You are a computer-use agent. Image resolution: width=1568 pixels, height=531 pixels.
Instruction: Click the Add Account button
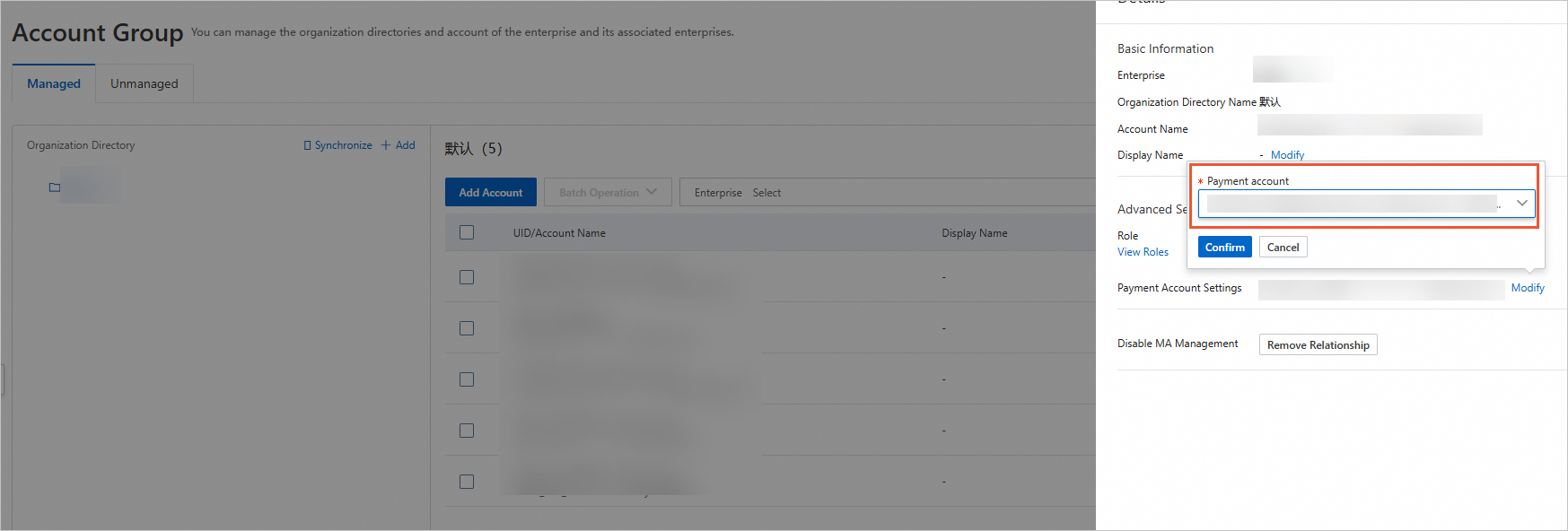(491, 192)
